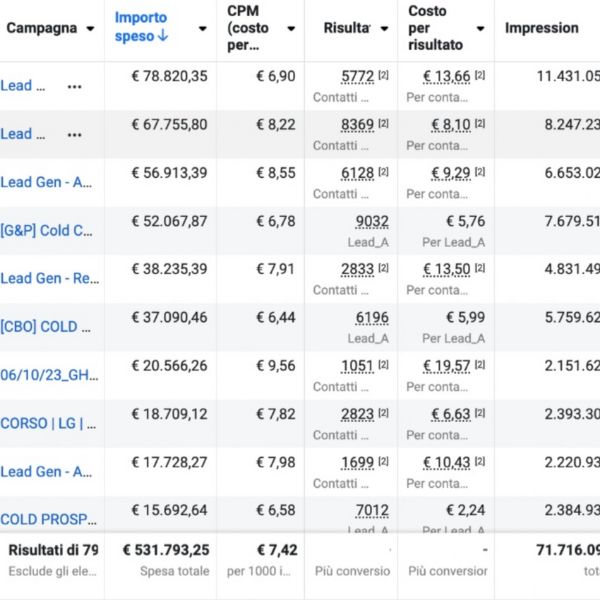This screenshot has height=600, width=600.
Task: Click the € 13,50 cost per result
Action: (x=447, y=269)
